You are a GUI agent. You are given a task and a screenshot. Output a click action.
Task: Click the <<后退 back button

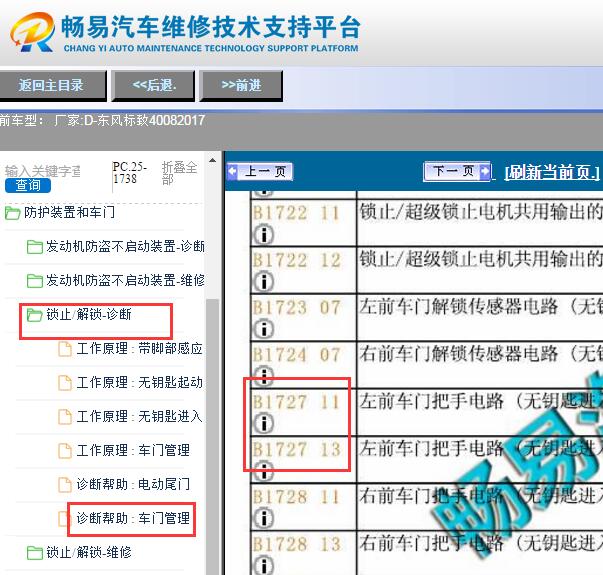(153, 85)
